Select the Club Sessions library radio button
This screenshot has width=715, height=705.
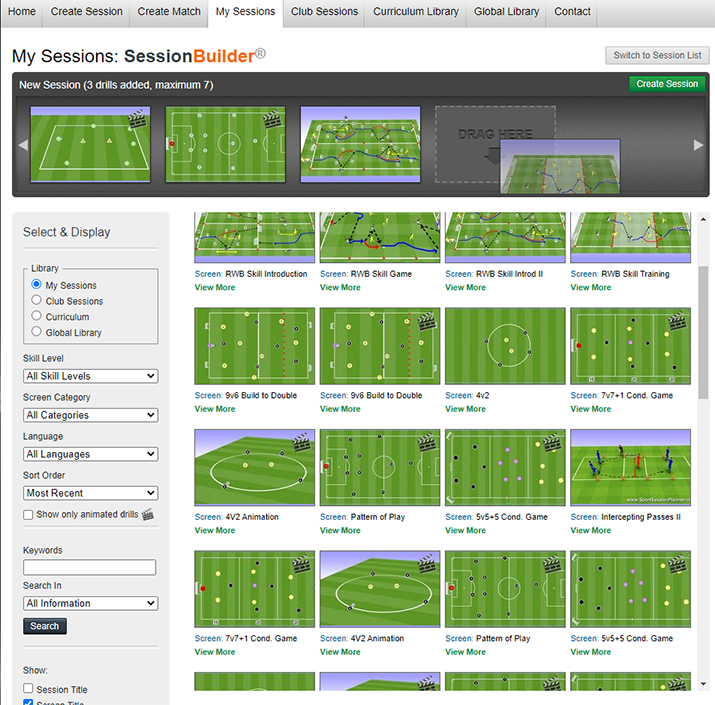point(37,300)
